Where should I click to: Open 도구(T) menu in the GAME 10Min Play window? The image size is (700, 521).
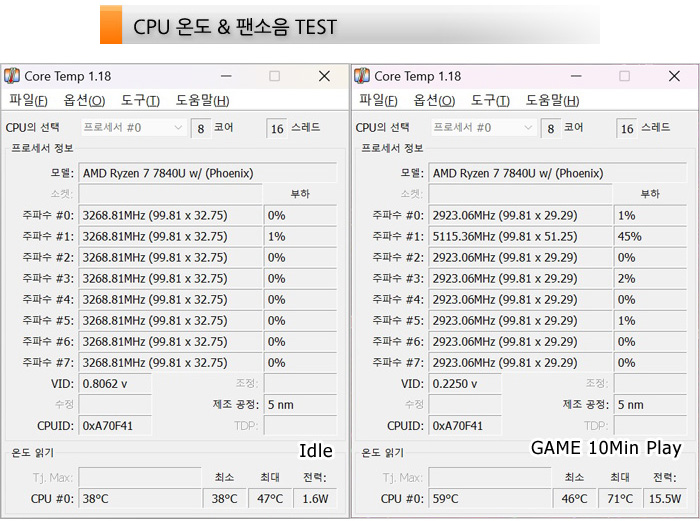pos(490,100)
